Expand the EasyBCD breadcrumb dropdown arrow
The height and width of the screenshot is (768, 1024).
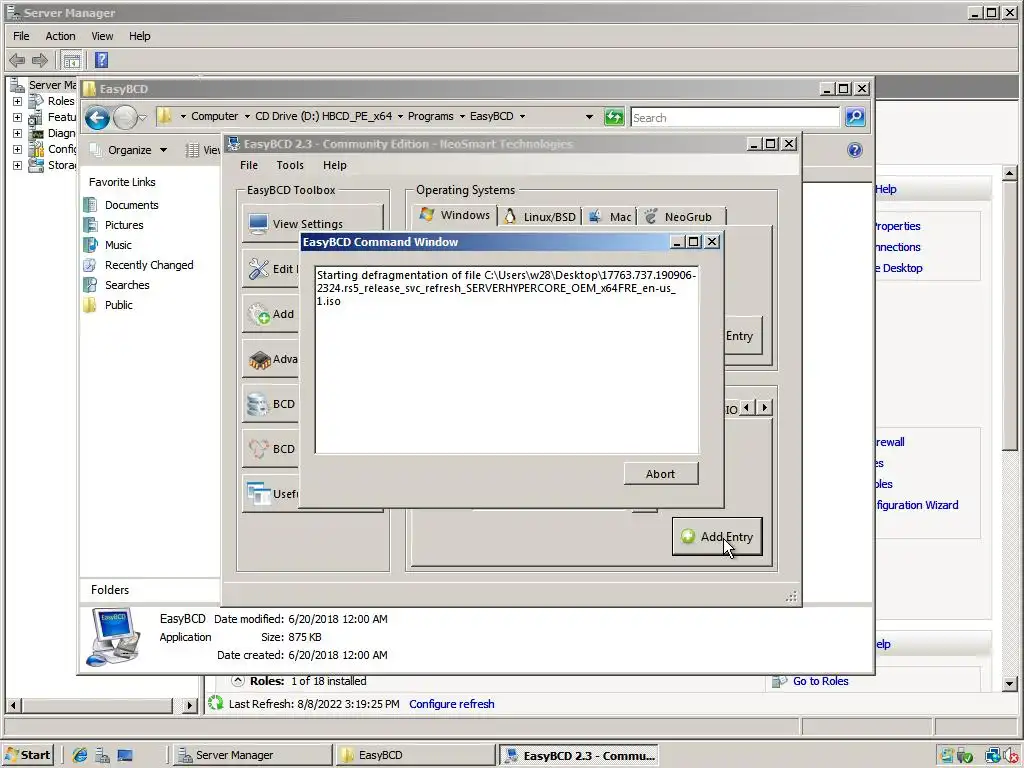point(522,117)
